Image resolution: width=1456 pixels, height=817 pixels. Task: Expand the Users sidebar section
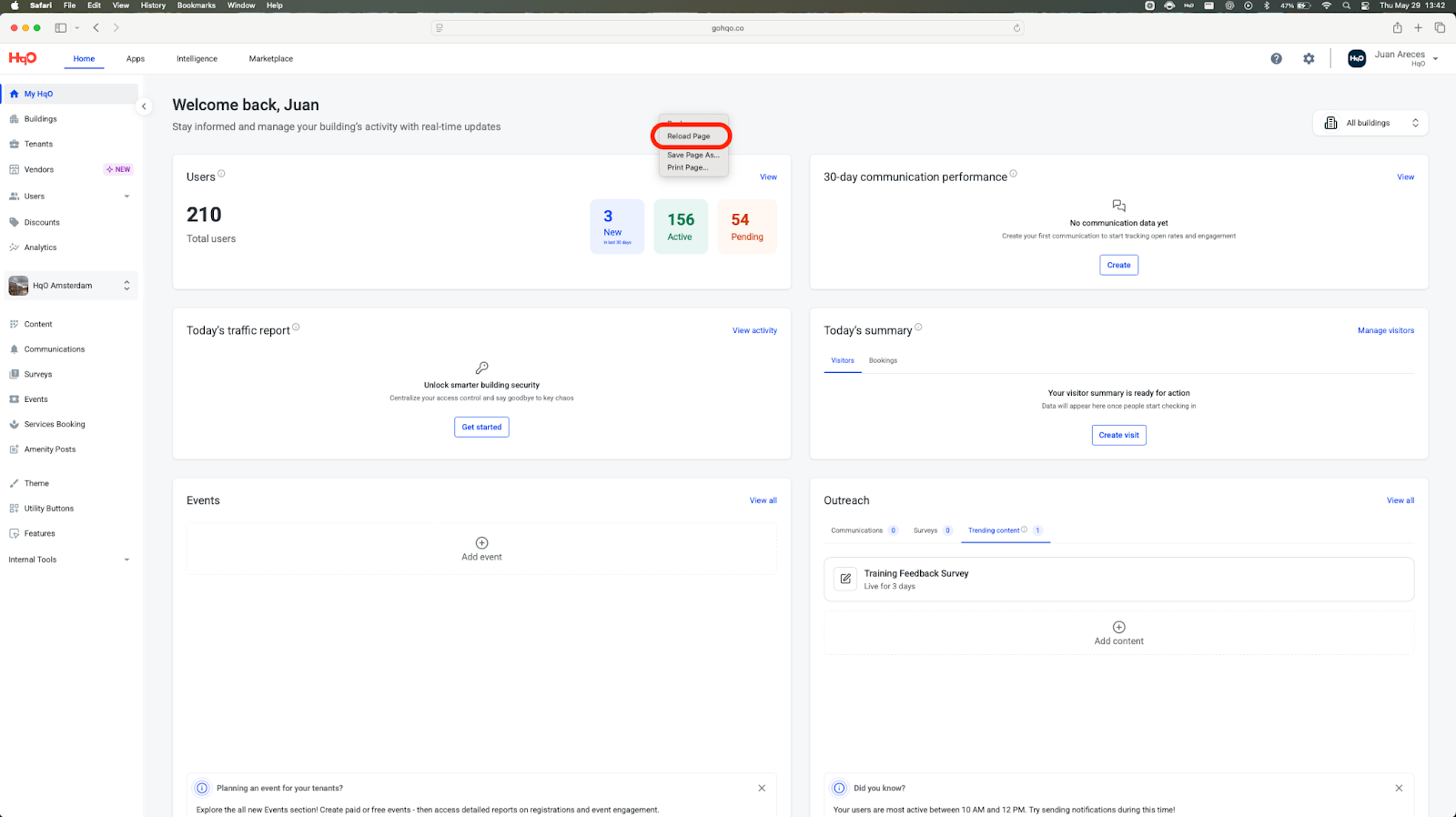coord(126,197)
